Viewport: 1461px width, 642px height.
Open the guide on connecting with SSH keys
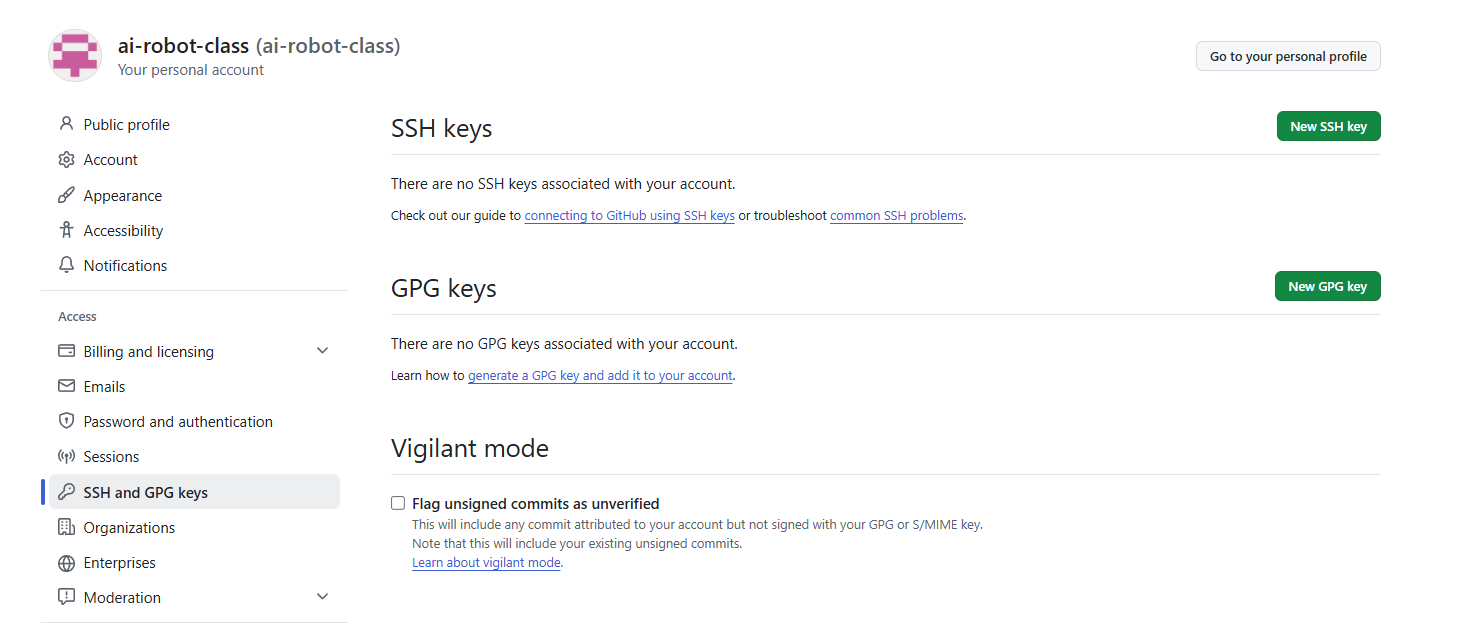(x=629, y=215)
